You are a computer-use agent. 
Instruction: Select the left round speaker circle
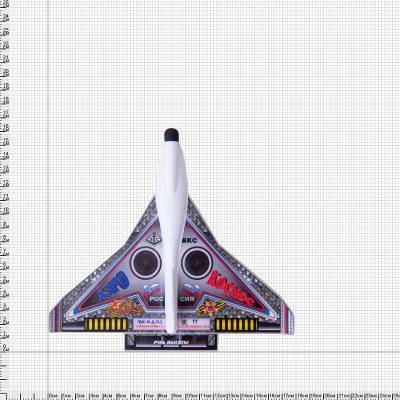point(145,263)
